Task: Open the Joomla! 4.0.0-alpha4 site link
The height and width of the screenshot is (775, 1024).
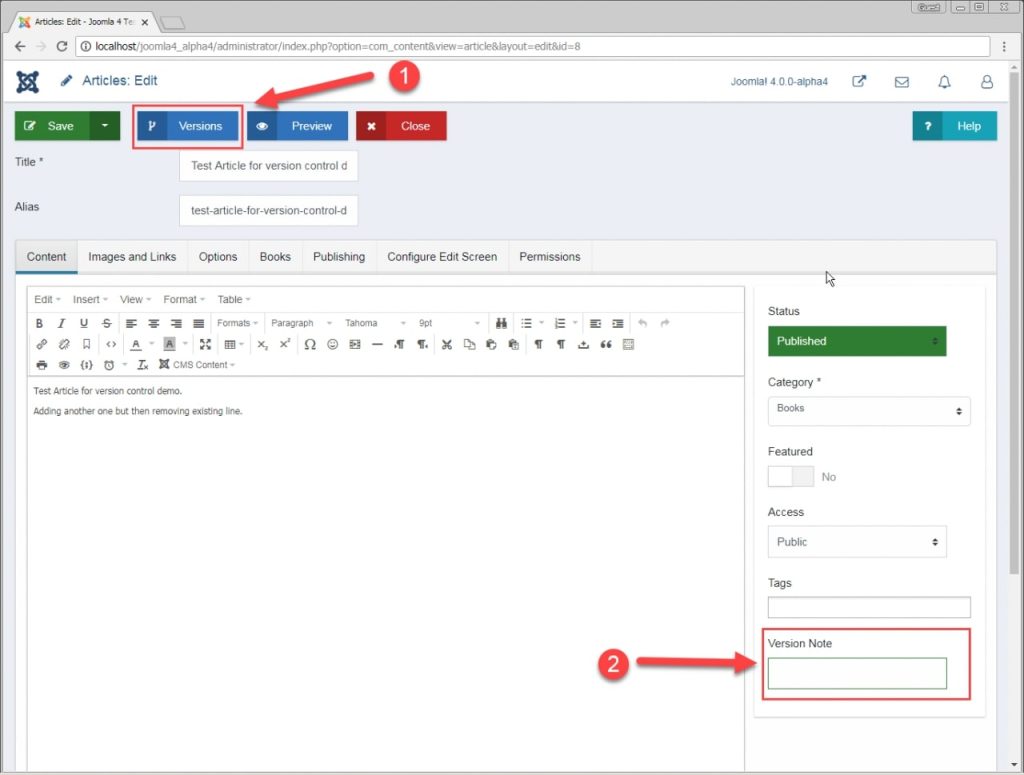Action: (x=779, y=82)
